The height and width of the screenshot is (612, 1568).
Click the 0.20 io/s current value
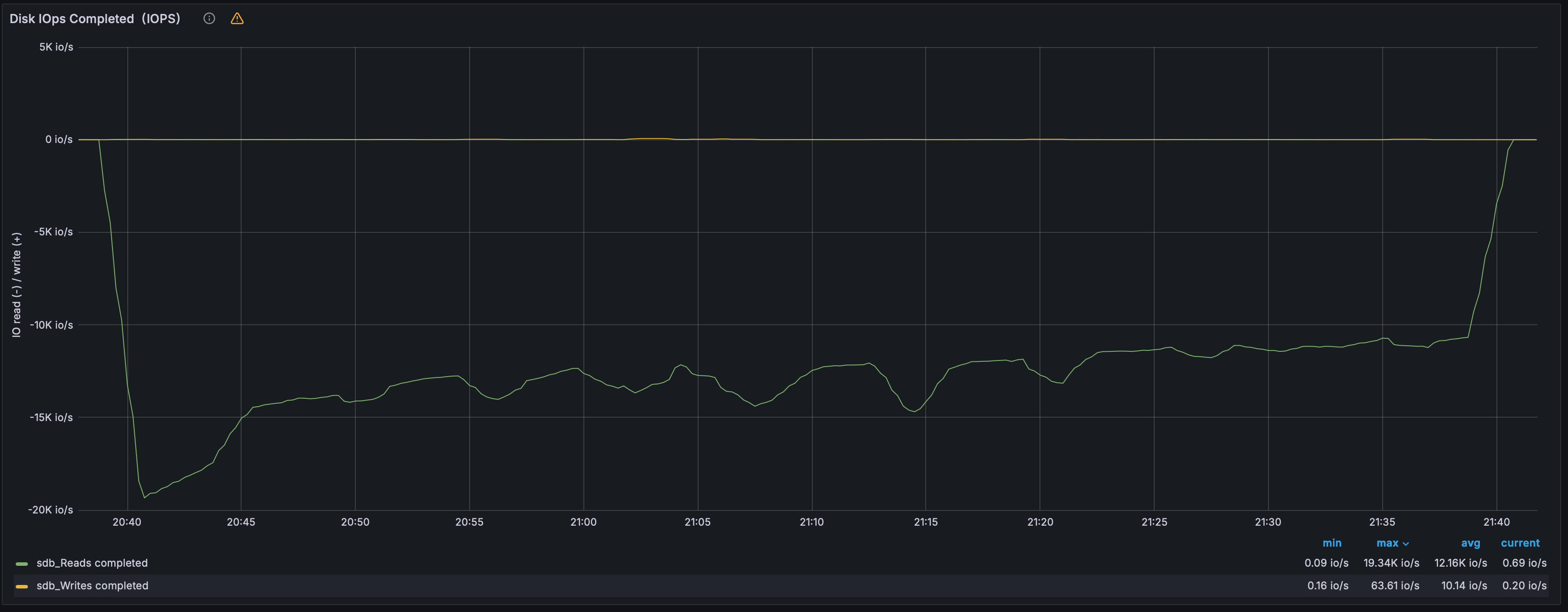[x=1524, y=585]
